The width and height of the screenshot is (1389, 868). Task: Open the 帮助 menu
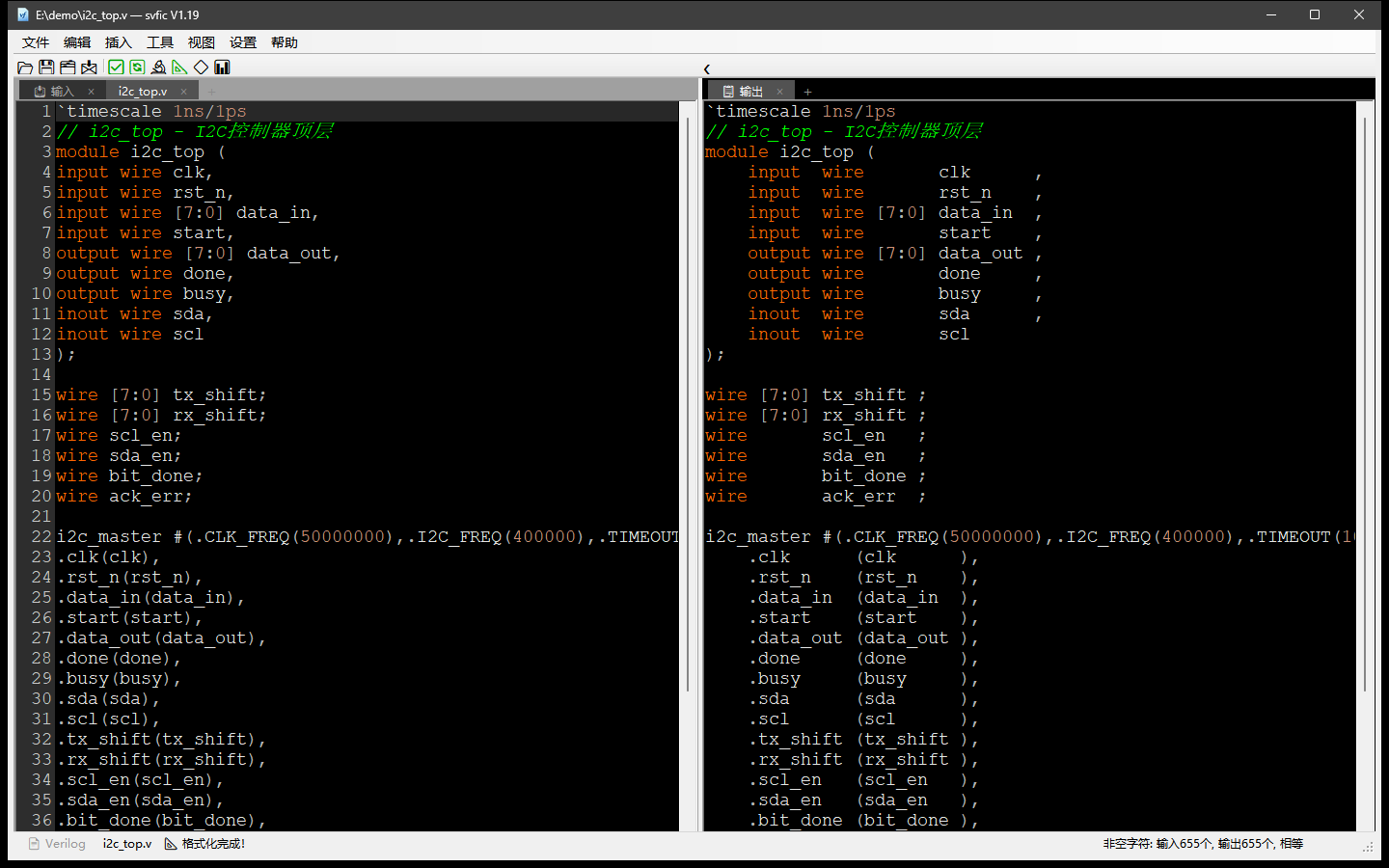tap(285, 42)
